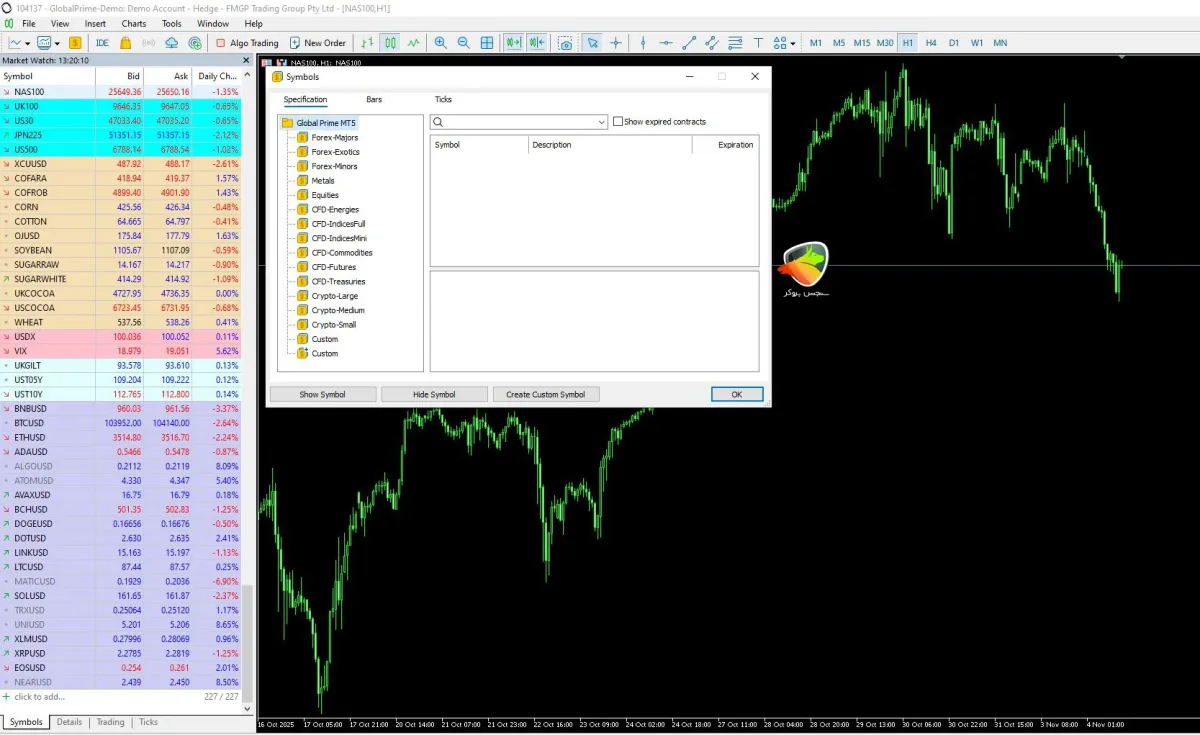Click the shapes objects toolbar icon
Image resolution: width=1200 pixels, height=735 pixels.
pos(779,43)
